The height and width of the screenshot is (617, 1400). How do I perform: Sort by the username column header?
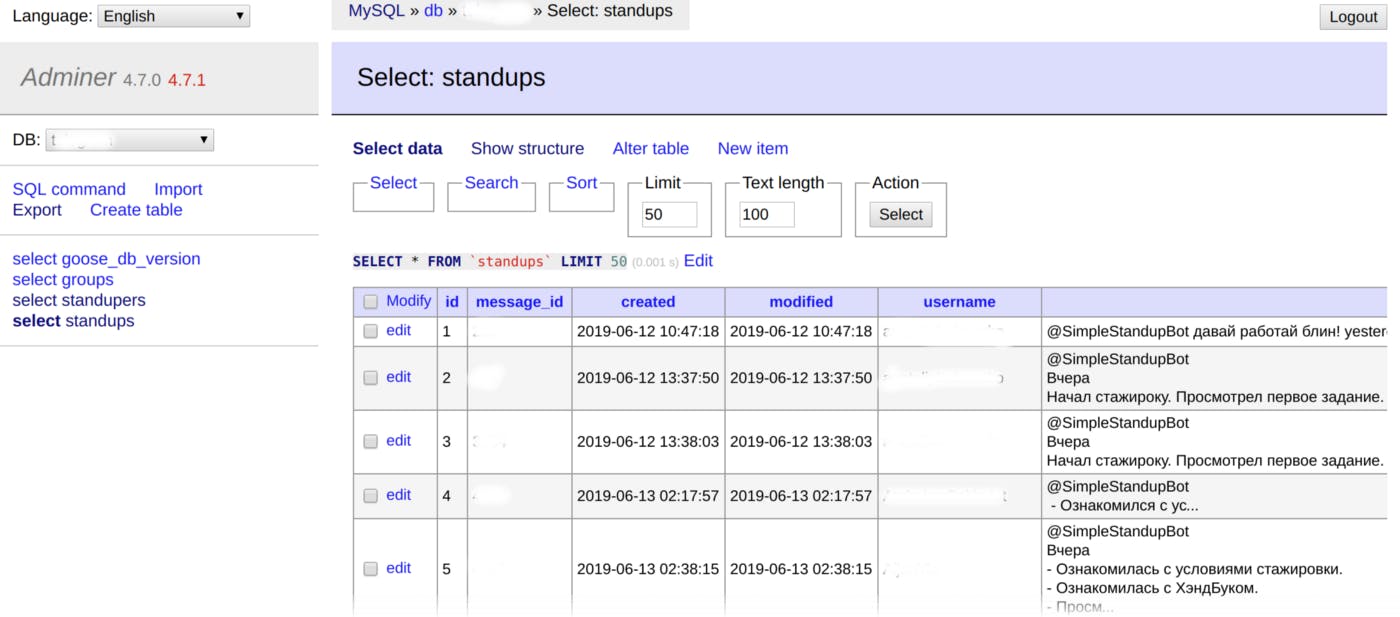[959, 302]
